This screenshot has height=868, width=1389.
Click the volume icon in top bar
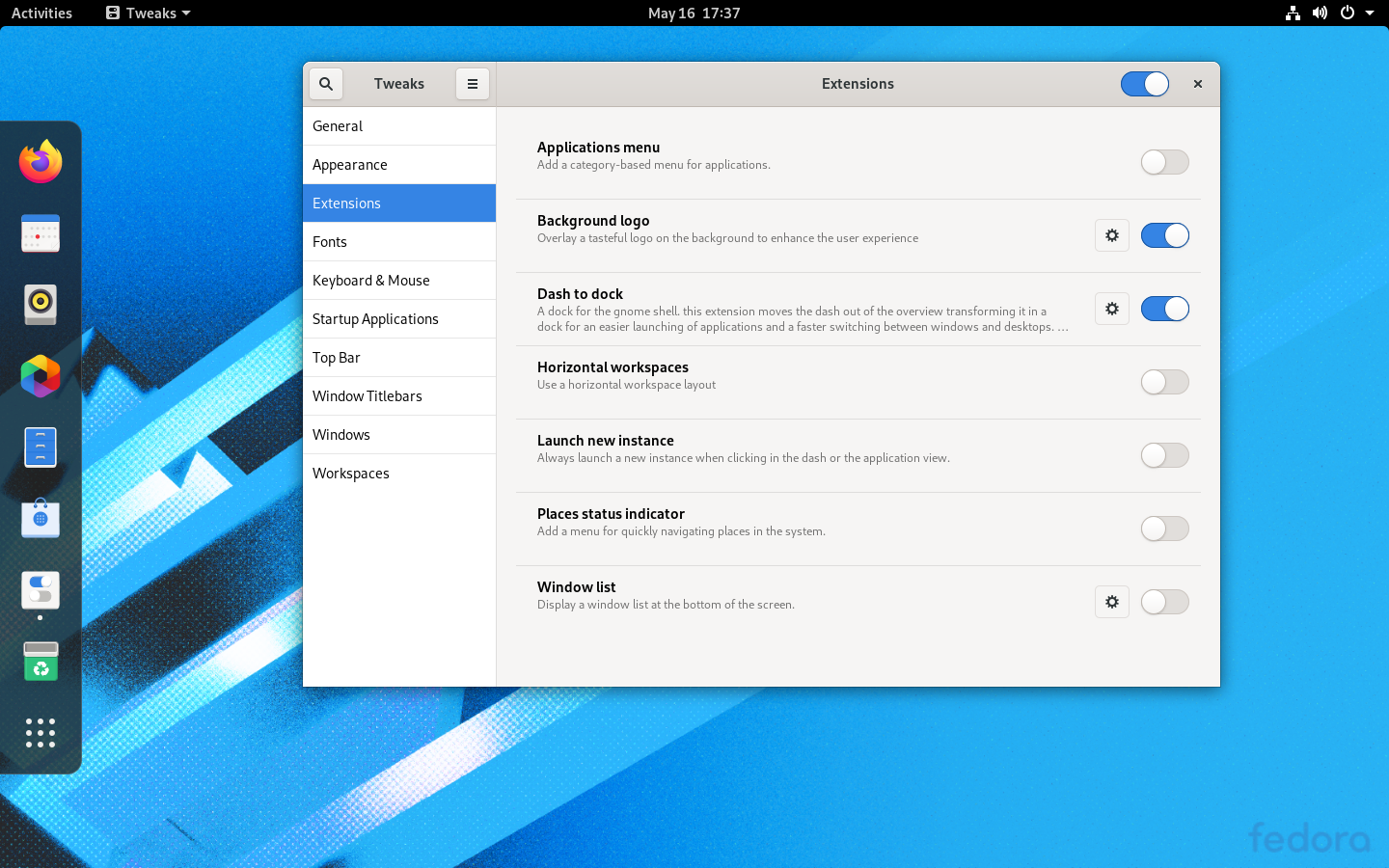[1320, 14]
